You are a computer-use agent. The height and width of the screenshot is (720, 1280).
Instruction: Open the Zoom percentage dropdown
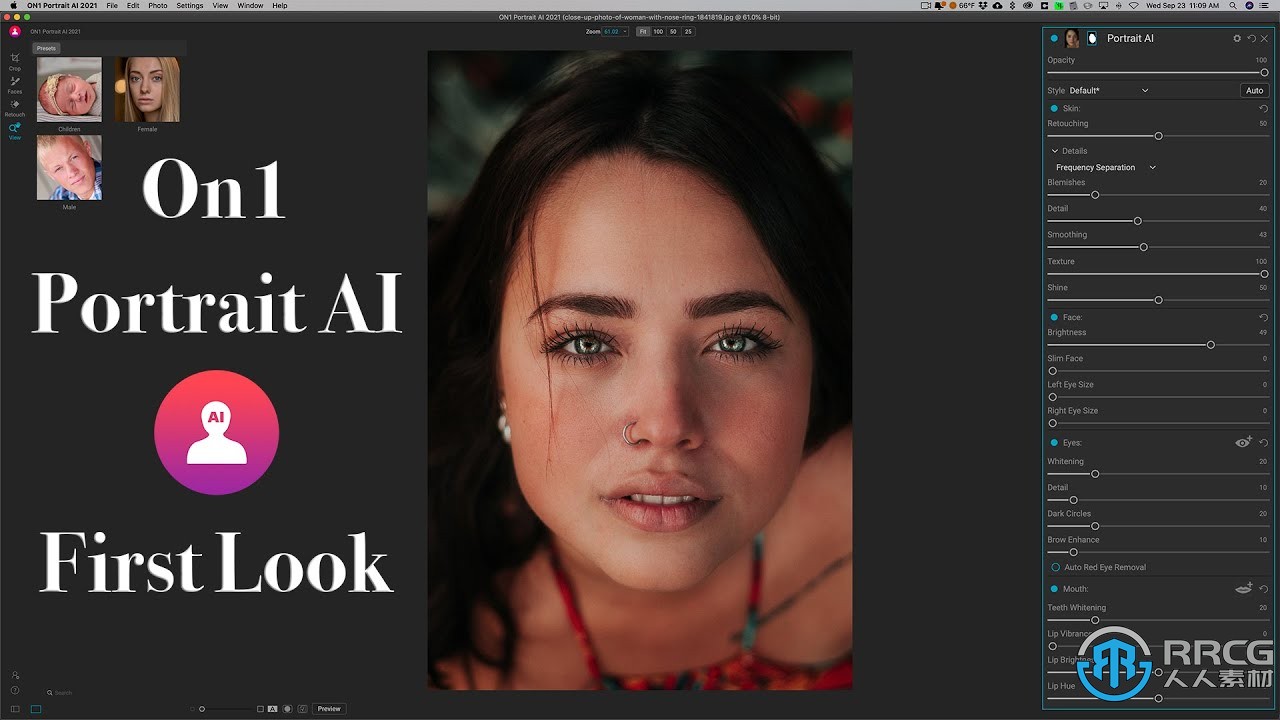[615, 32]
